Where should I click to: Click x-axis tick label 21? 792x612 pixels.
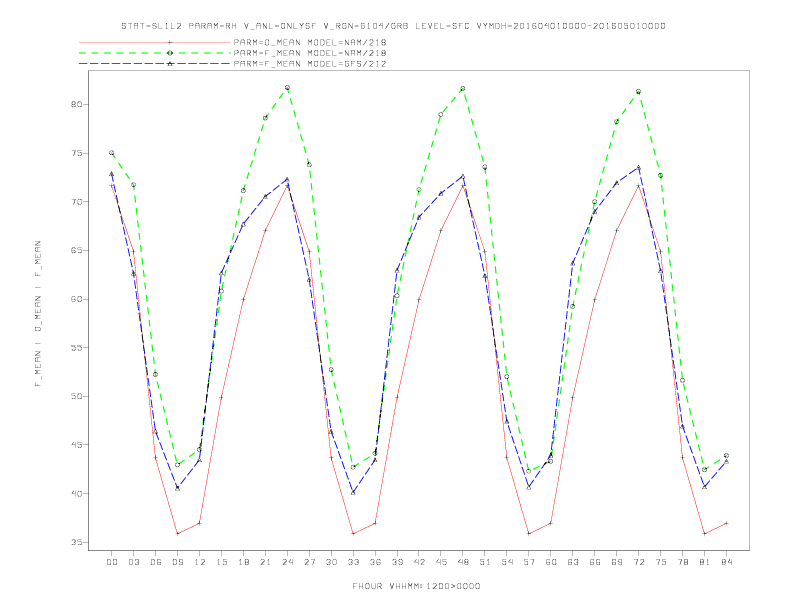point(266,562)
